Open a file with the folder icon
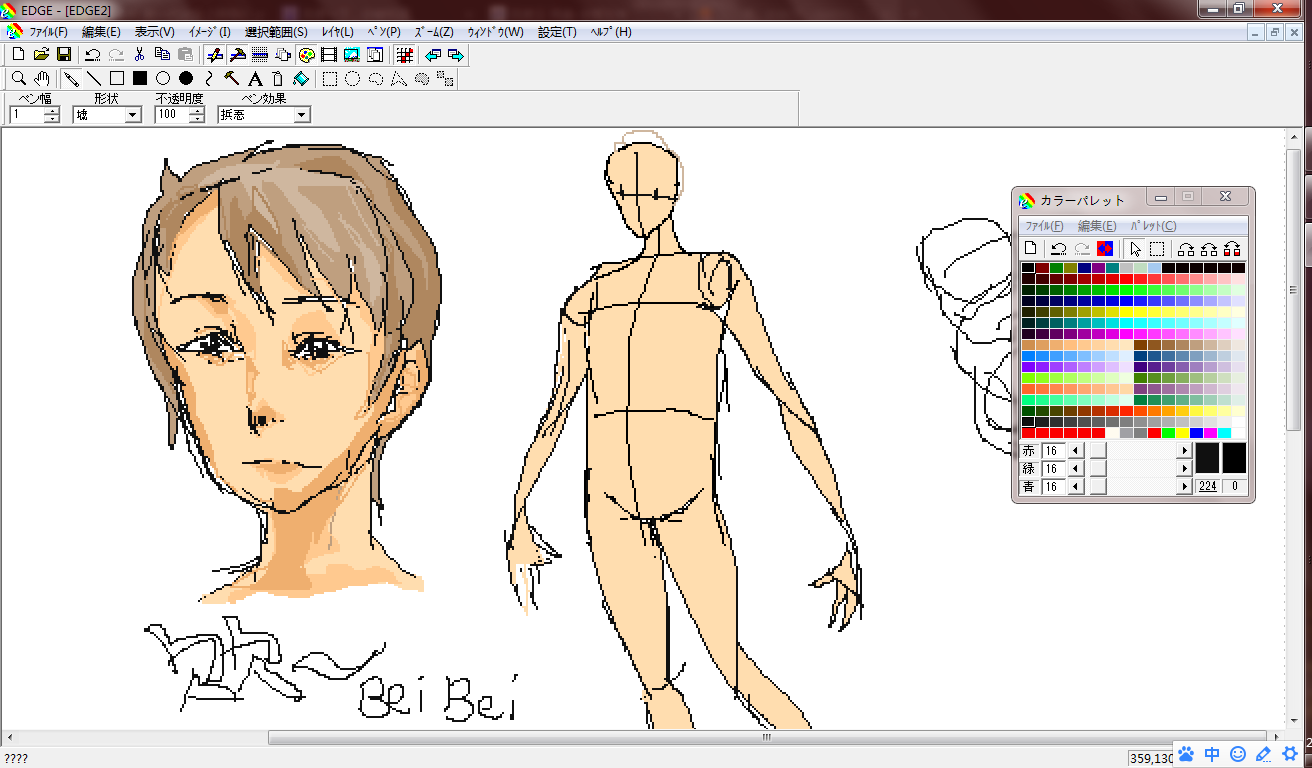Image resolution: width=1312 pixels, height=768 pixels. (41, 55)
